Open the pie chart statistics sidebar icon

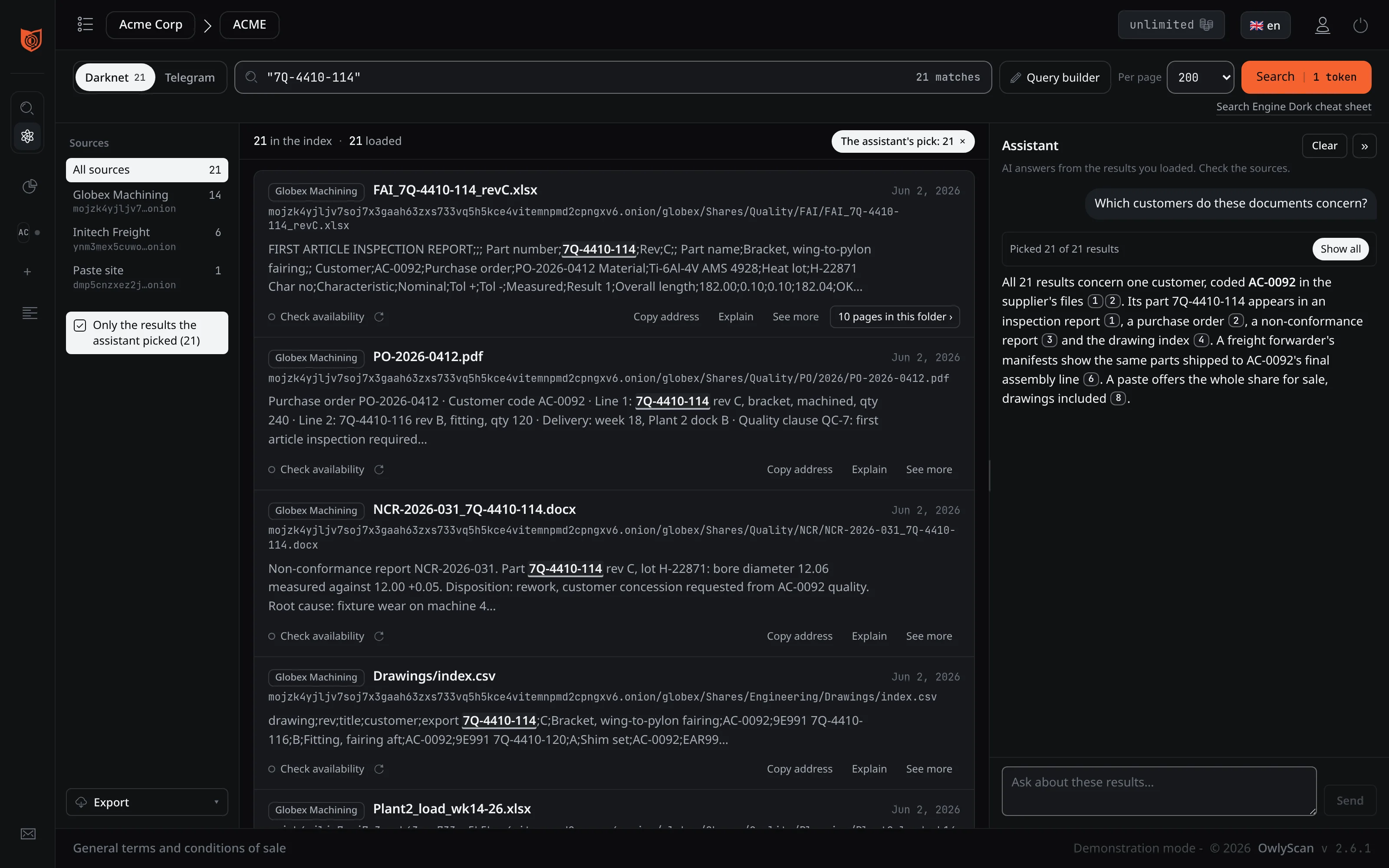(x=29, y=187)
